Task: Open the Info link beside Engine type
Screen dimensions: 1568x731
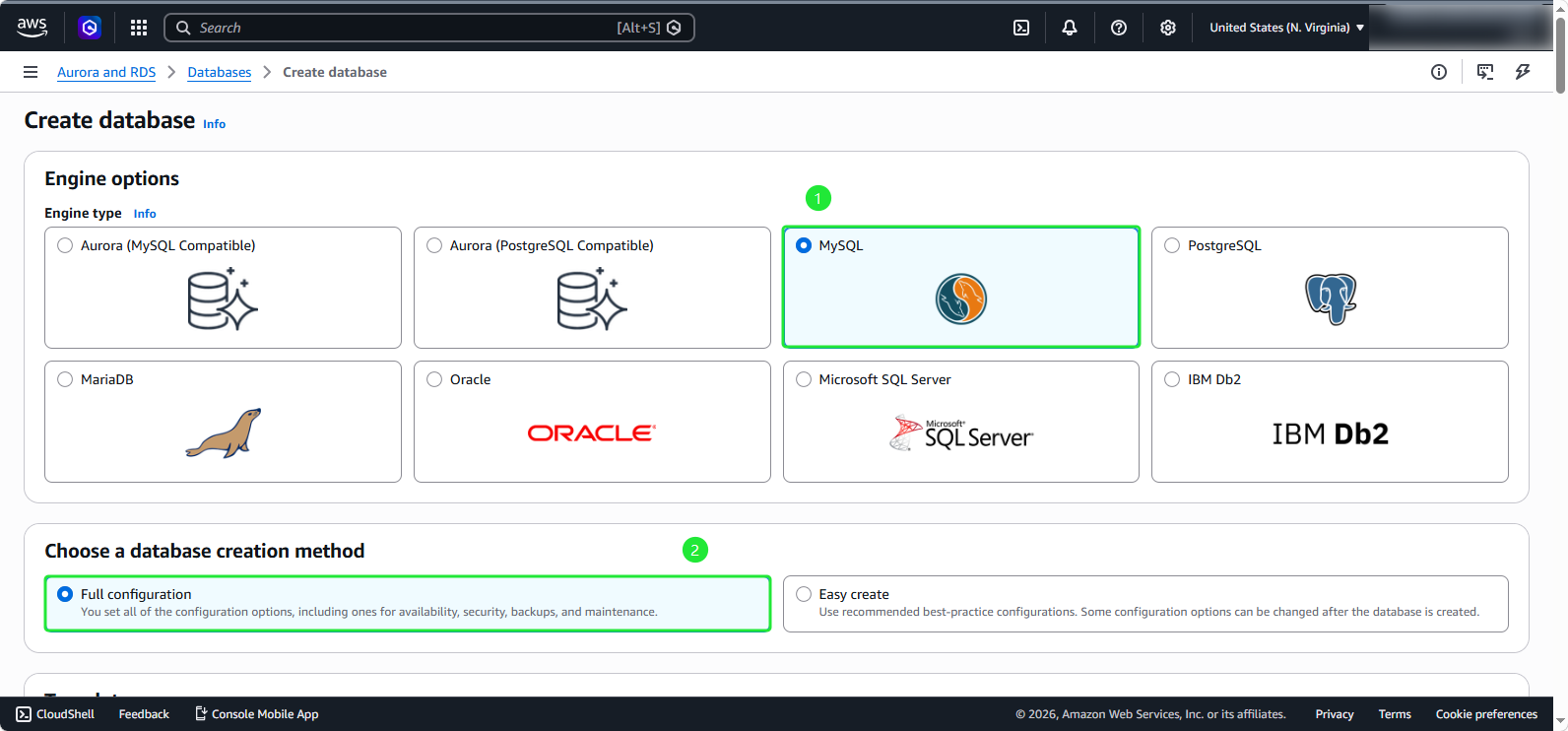Action: [145, 214]
